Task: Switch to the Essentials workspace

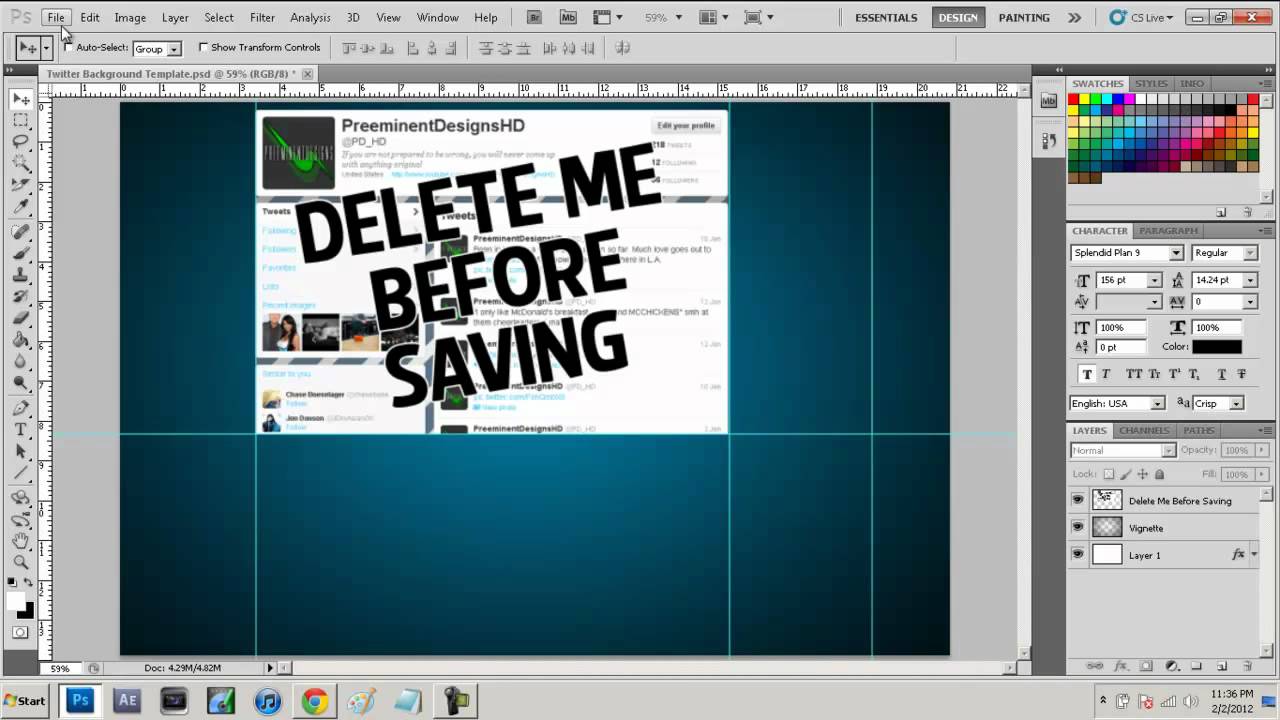Action: point(886,17)
